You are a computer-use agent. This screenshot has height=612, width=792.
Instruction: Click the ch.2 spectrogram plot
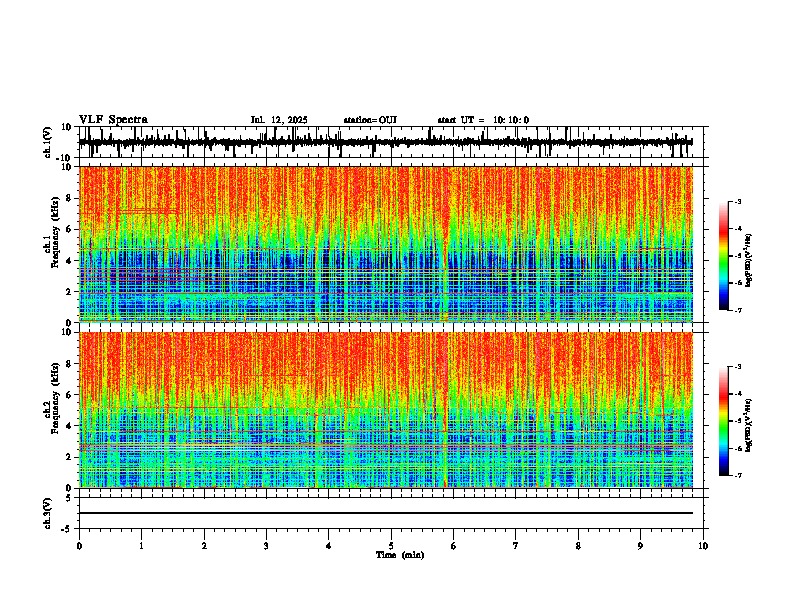coord(386,410)
